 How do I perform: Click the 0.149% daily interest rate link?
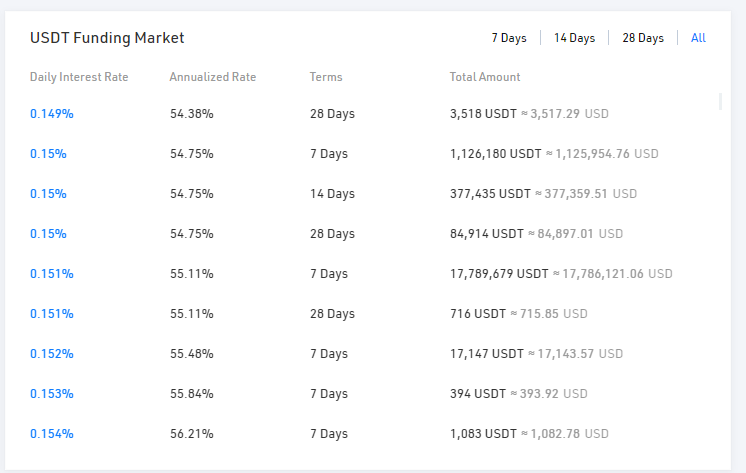coord(52,114)
